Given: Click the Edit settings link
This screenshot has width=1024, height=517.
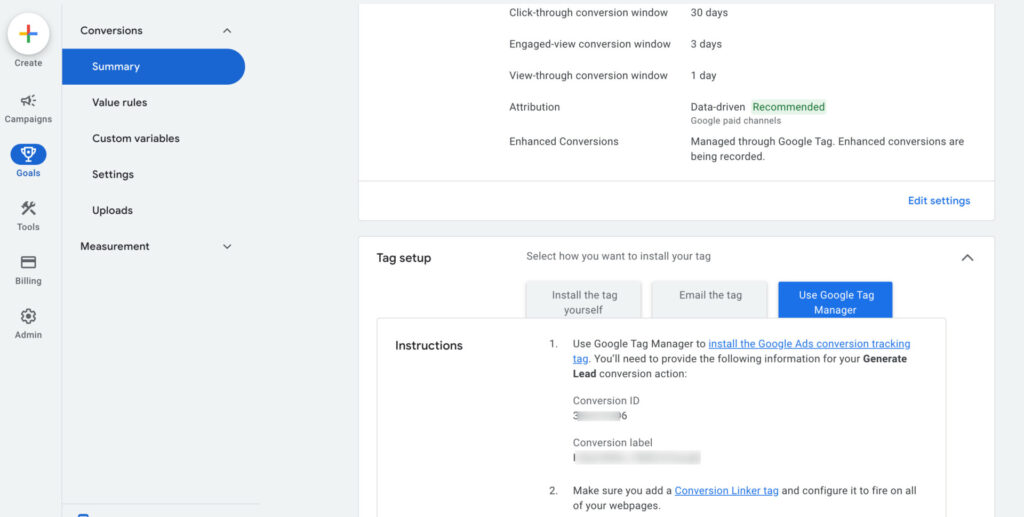Looking at the screenshot, I should coord(938,201).
